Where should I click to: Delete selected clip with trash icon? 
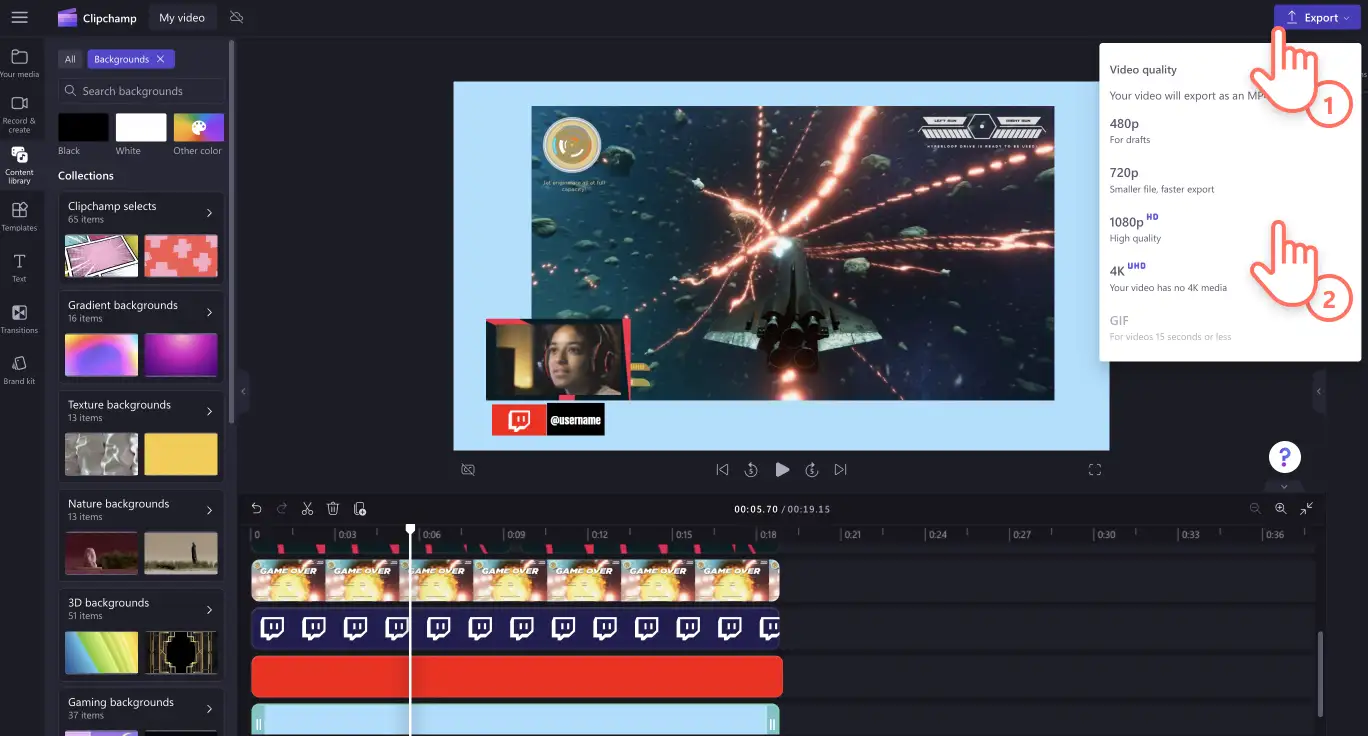333,508
